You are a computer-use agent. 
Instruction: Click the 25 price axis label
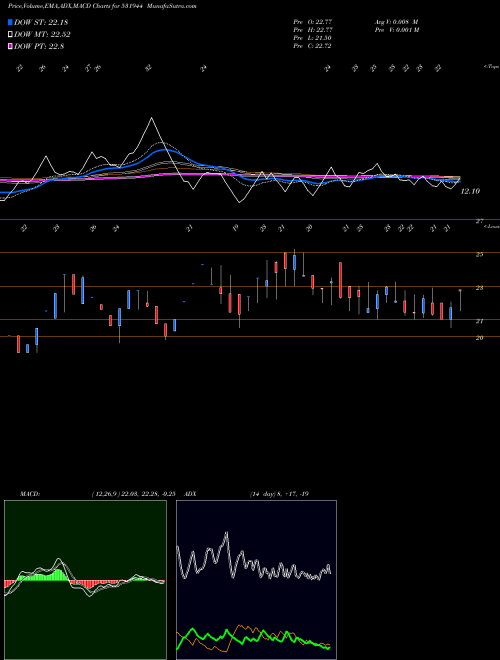point(479,255)
